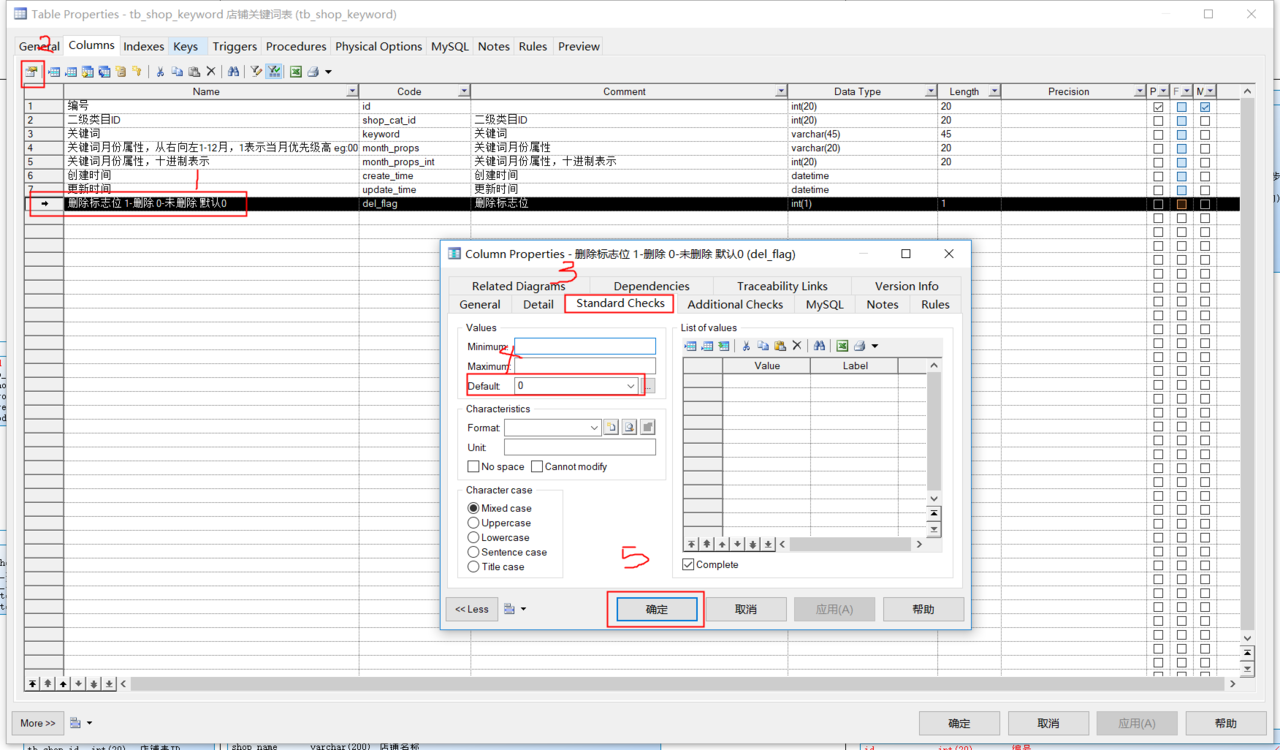Click Export to Excel icon in Columns toolbar

click(x=296, y=72)
